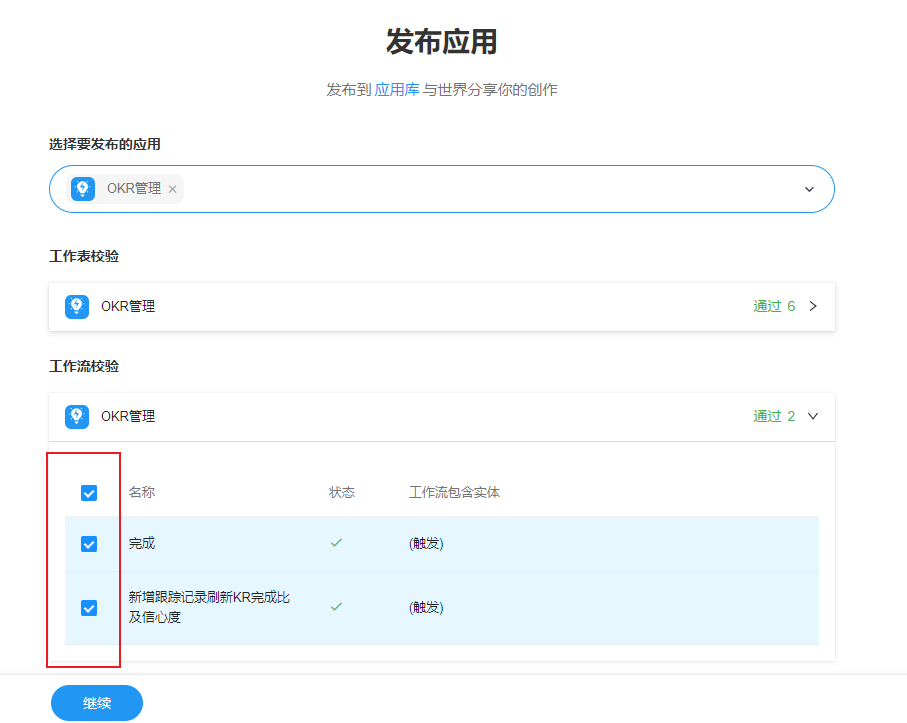Click the OKR管理 icon under 工作流校验

77,417
